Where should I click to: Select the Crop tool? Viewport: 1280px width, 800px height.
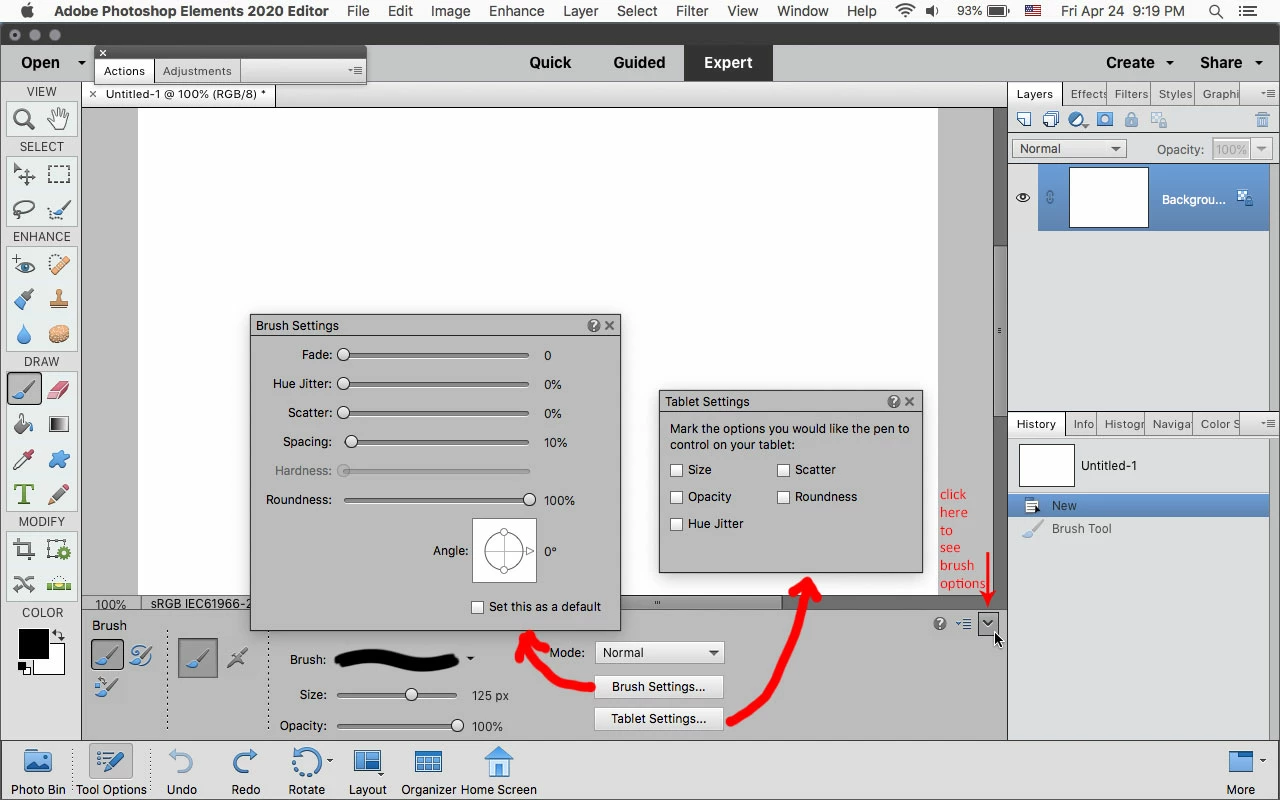pyautogui.click(x=24, y=549)
